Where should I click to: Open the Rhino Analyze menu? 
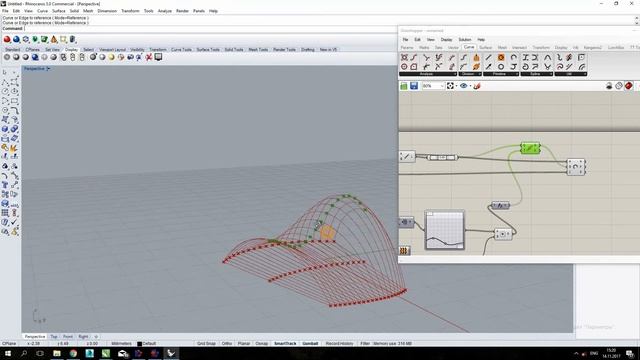click(164, 11)
